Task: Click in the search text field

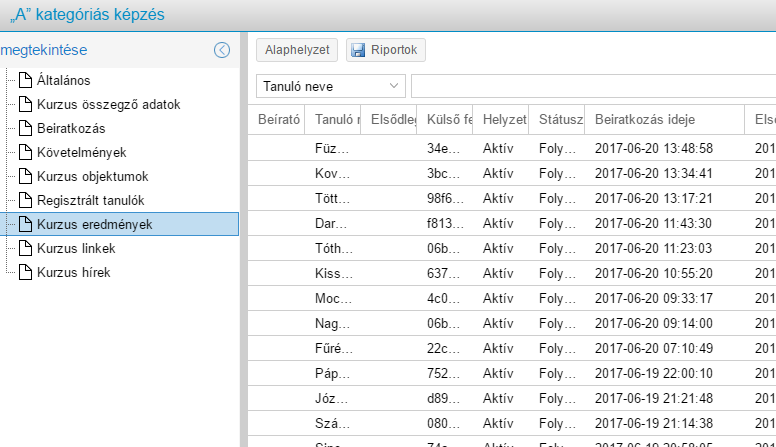Action: (x=592, y=86)
